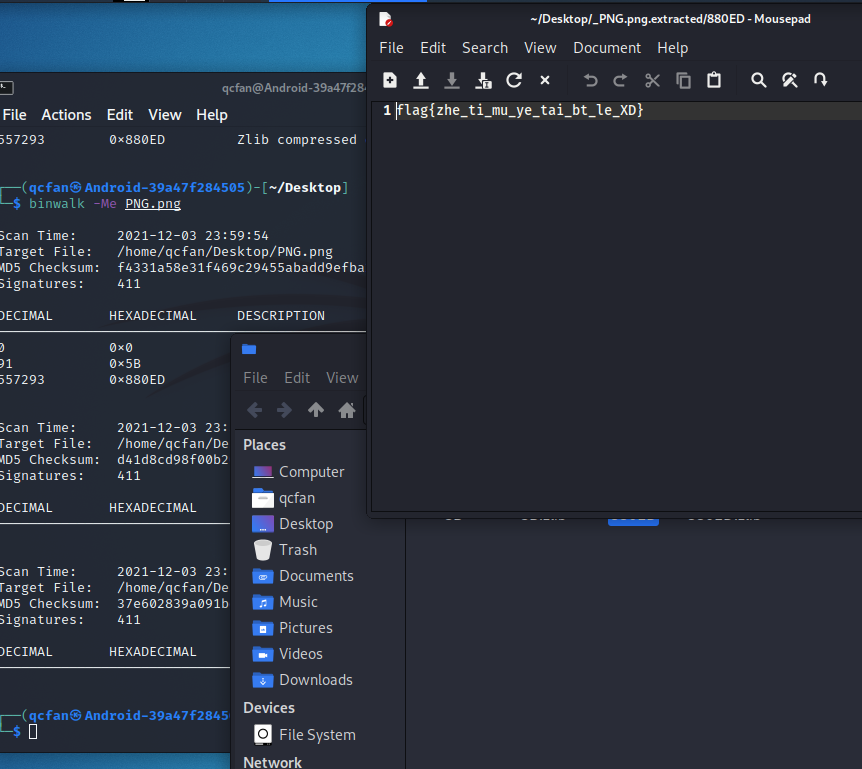Open Mousepad Document menu
This screenshot has width=862, height=769.
tap(607, 48)
